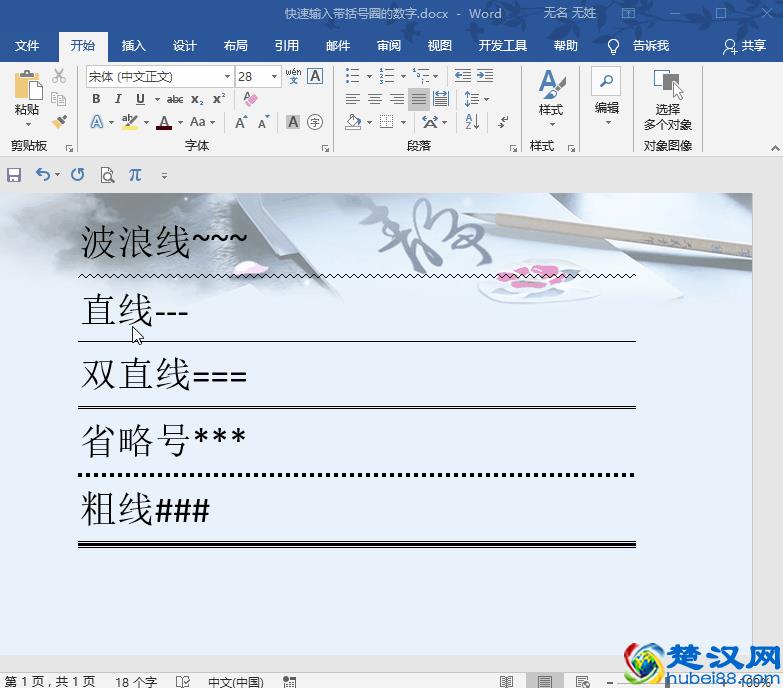Save document from quick access toolbar
The width and height of the screenshot is (783, 688).
click(13, 175)
